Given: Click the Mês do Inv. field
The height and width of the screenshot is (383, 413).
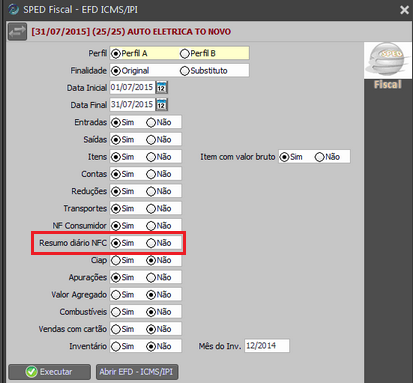Looking at the screenshot, I should pyautogui.click(x=267, y=346).
